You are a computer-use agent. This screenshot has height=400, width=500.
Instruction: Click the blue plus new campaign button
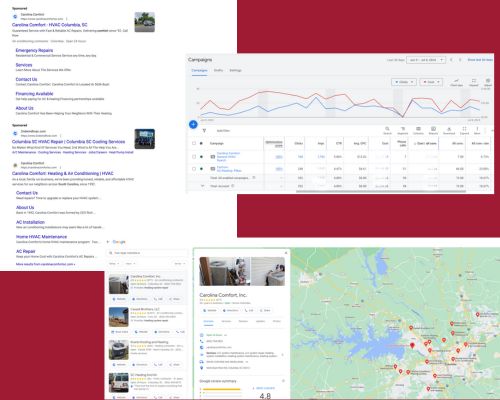point(193,124)
